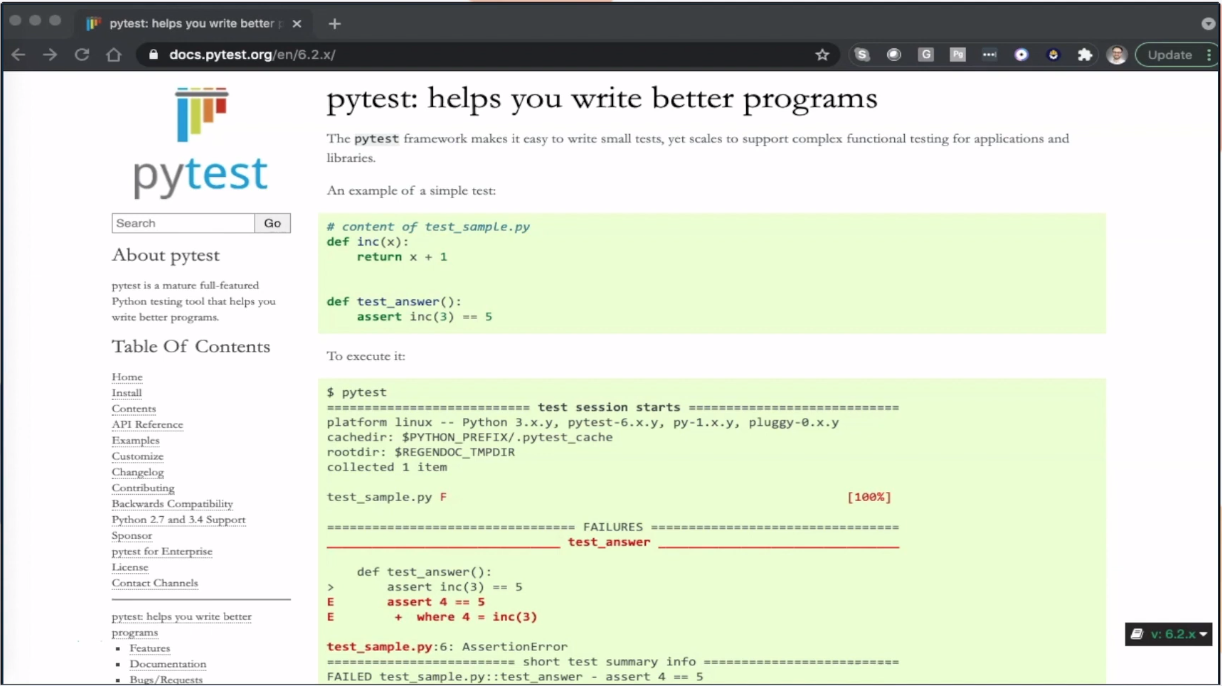Click the Go search button

(x=272, y=223)
